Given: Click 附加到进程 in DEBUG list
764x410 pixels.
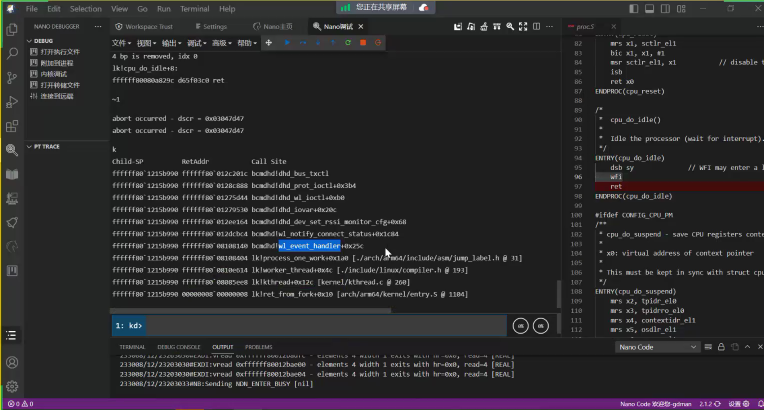Looking at the screenshot, I should click(57, 63).
